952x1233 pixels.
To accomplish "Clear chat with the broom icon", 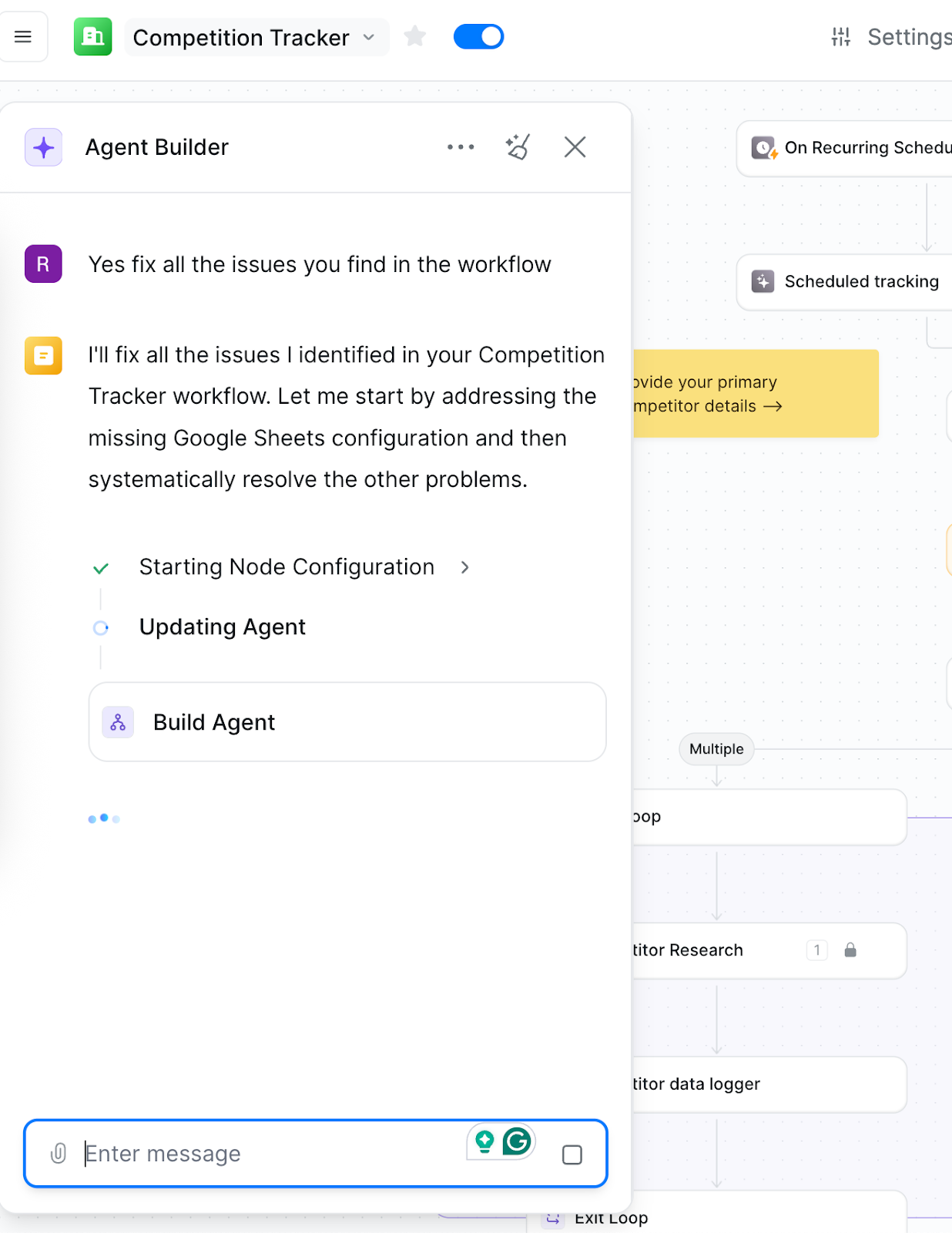I will (x=518, y=146).
